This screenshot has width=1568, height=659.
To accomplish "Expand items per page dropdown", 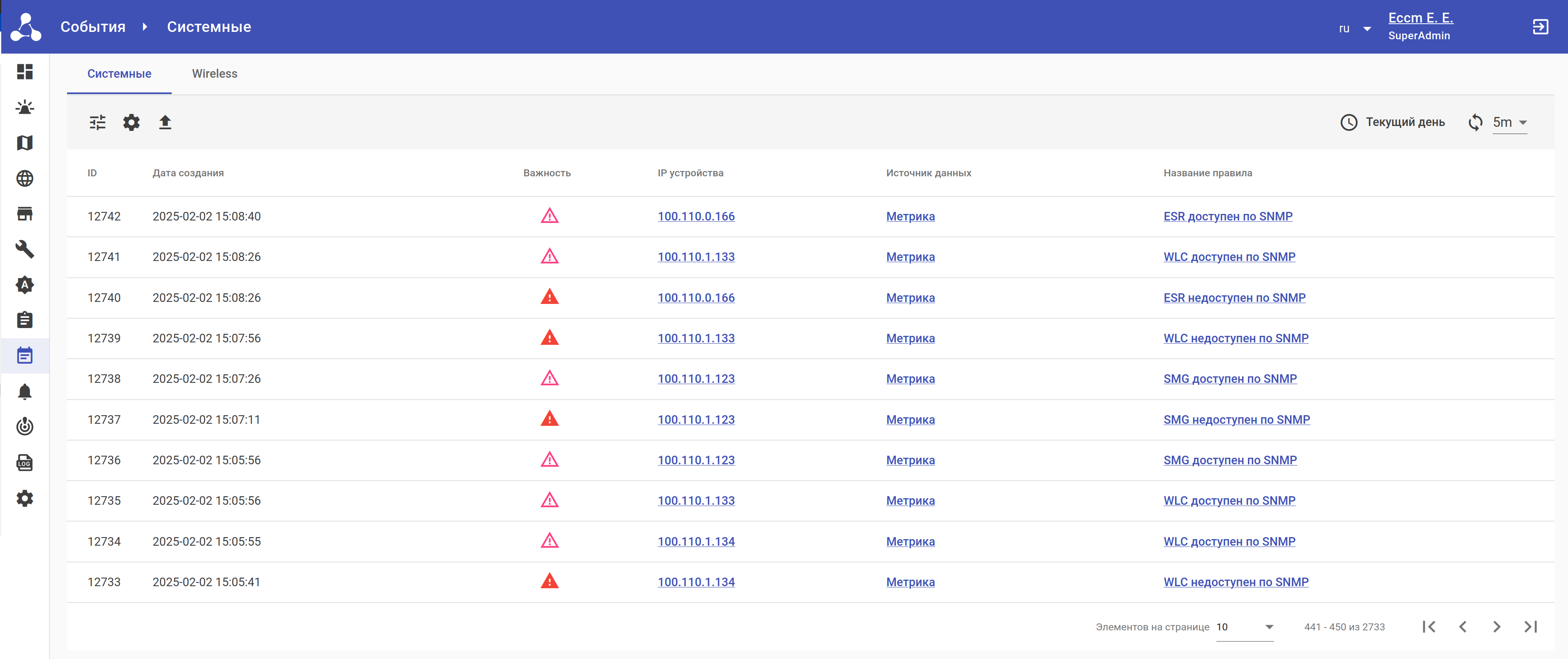I will point(1245,627).
